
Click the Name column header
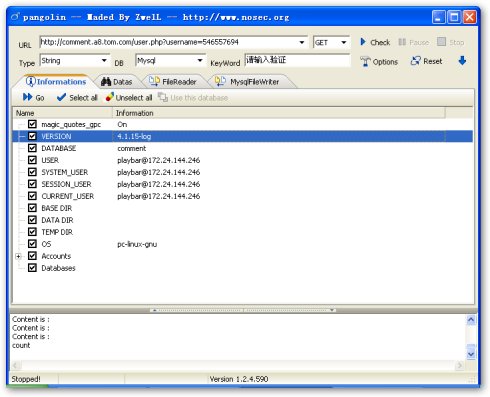(63, 113)
